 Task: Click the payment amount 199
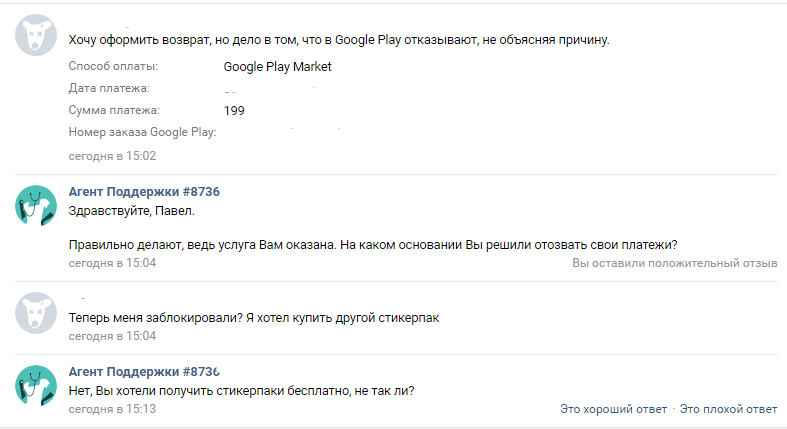pyautogui.click(x=234, y=110)
